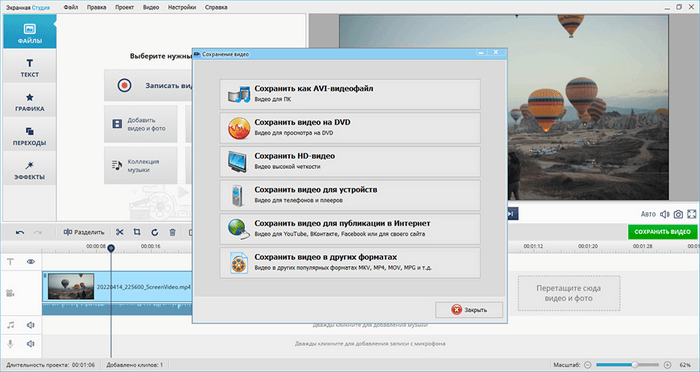Open the Текст sidebar tab
Viewport: 700px width, 372px height.
(29, 66)
